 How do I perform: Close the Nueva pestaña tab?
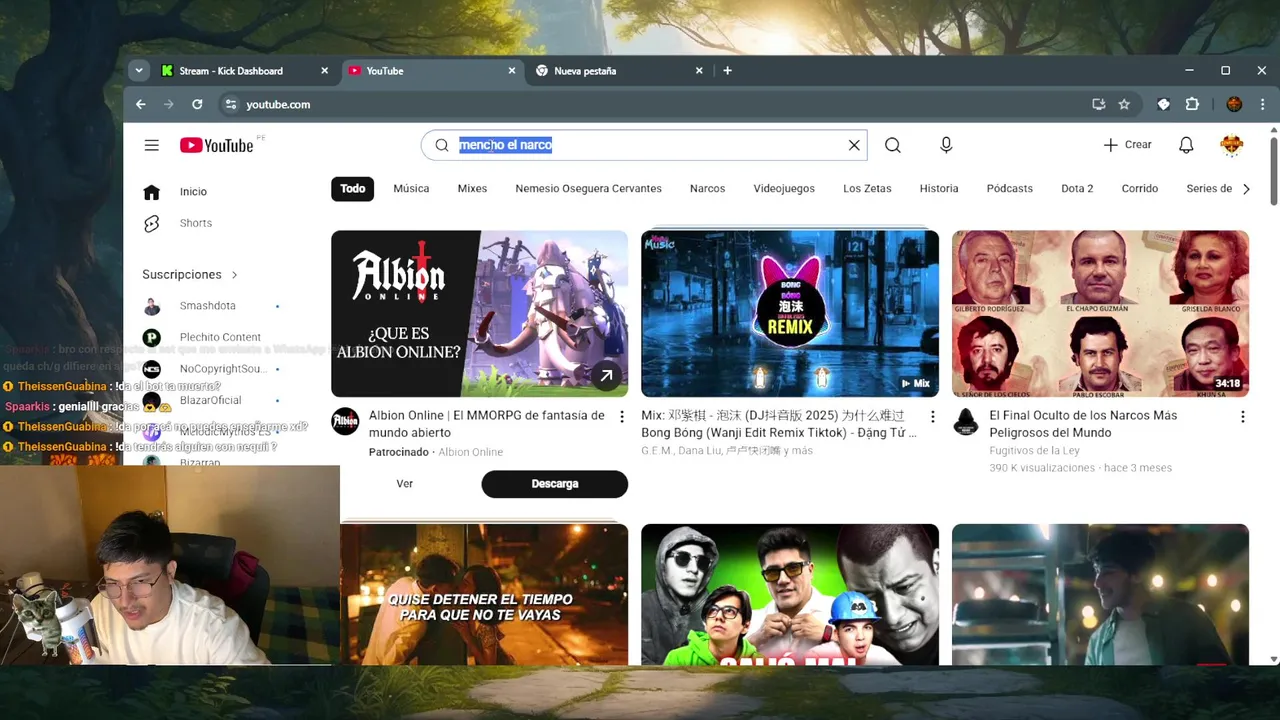click(x=699, y=71)
